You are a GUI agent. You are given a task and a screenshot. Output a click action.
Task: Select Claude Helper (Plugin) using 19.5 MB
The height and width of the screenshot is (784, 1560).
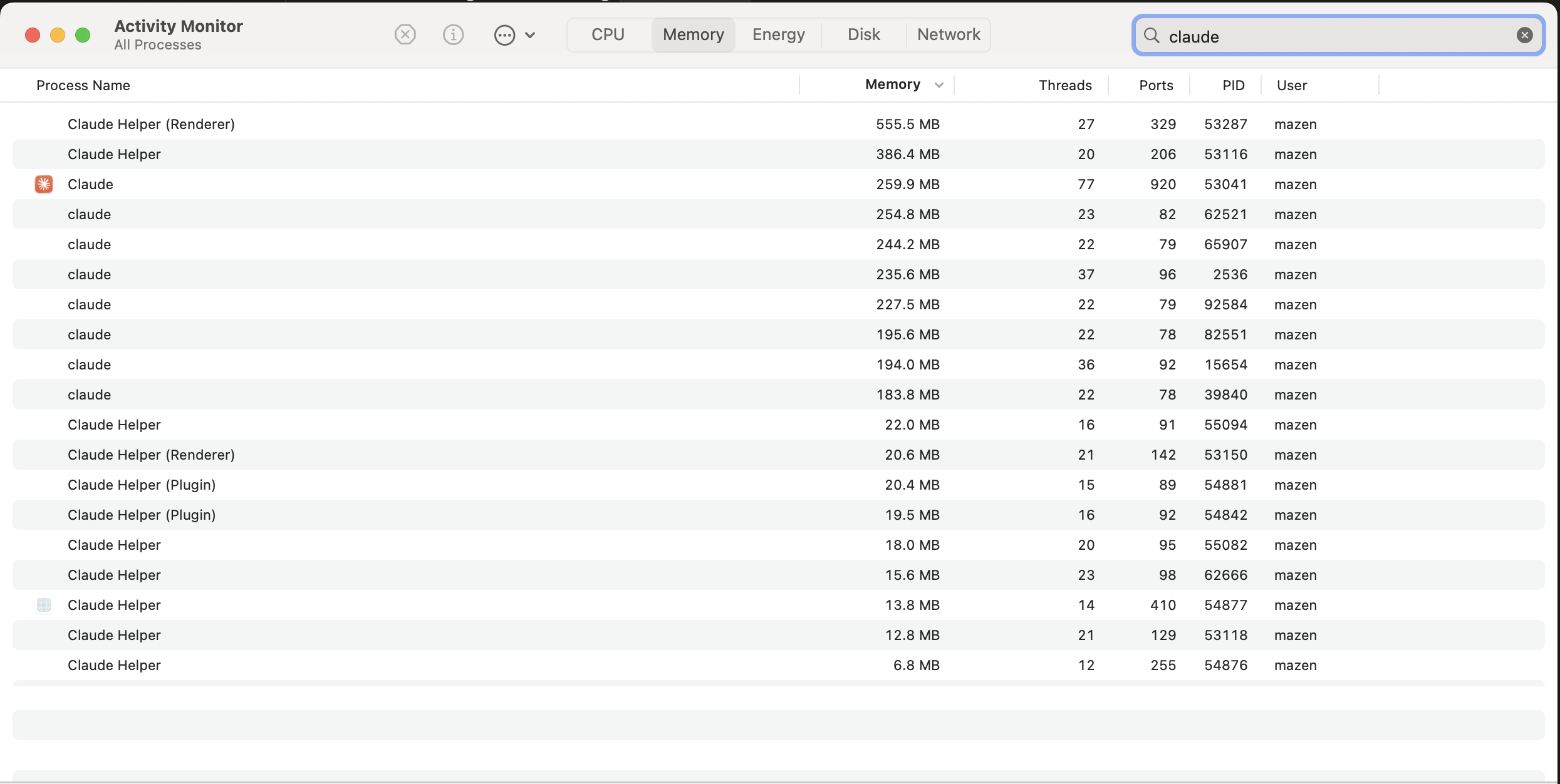pos(779,515)
